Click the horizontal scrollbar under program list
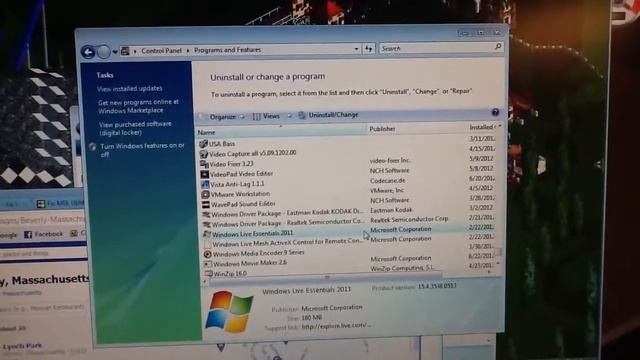 tap(327, 277)
